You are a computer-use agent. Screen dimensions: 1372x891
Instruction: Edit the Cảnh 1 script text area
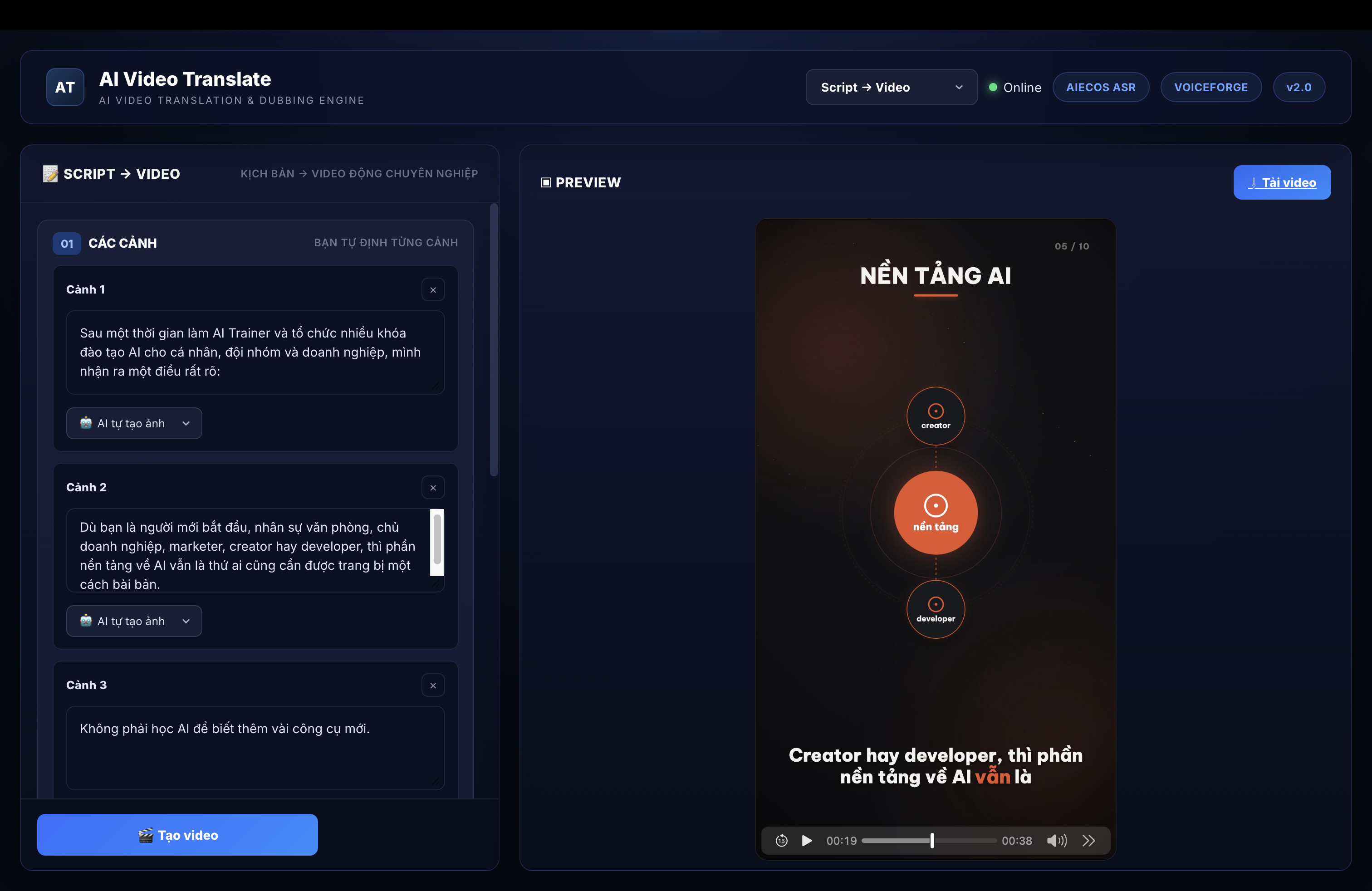click(x=255, y=352)
